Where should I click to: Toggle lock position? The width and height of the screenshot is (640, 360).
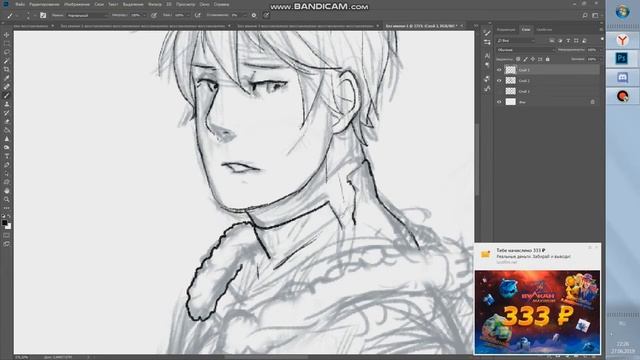click(533, 59)
